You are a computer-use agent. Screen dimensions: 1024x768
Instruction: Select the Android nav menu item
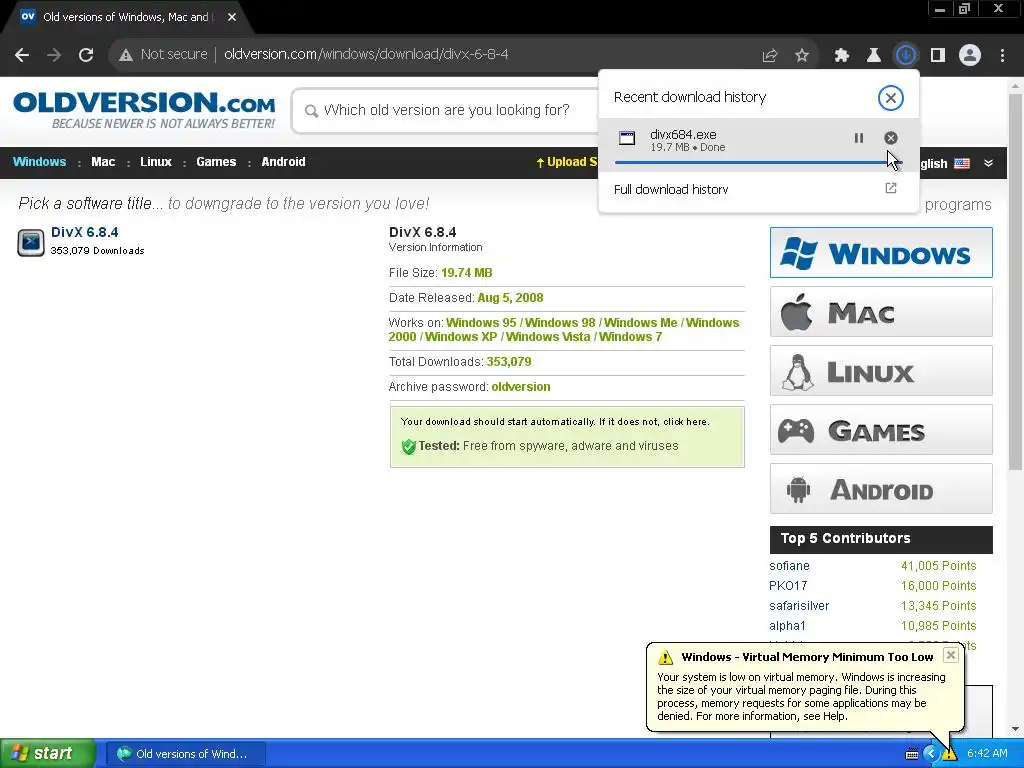coord(283,162)
